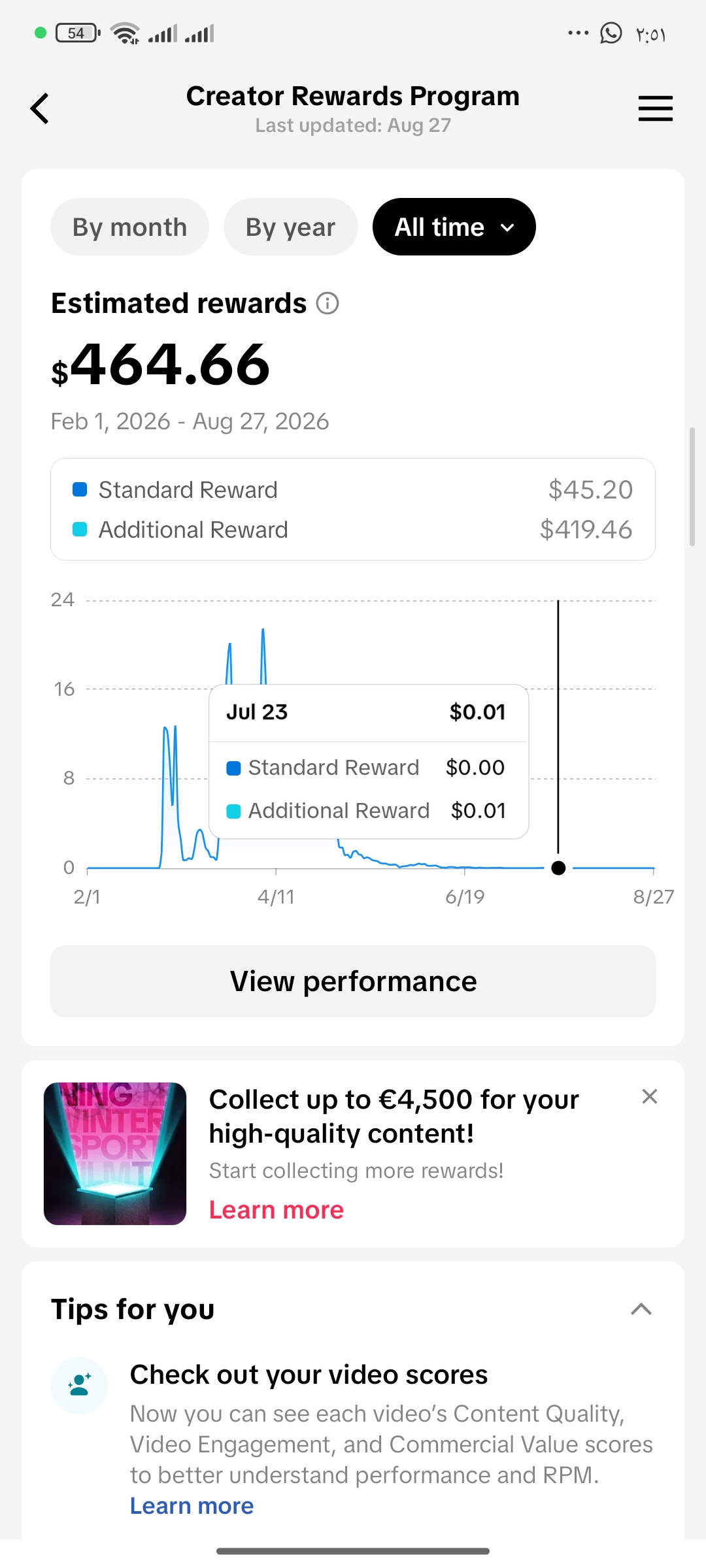Open WhatsApp notification in status bar

click(611, 33)
